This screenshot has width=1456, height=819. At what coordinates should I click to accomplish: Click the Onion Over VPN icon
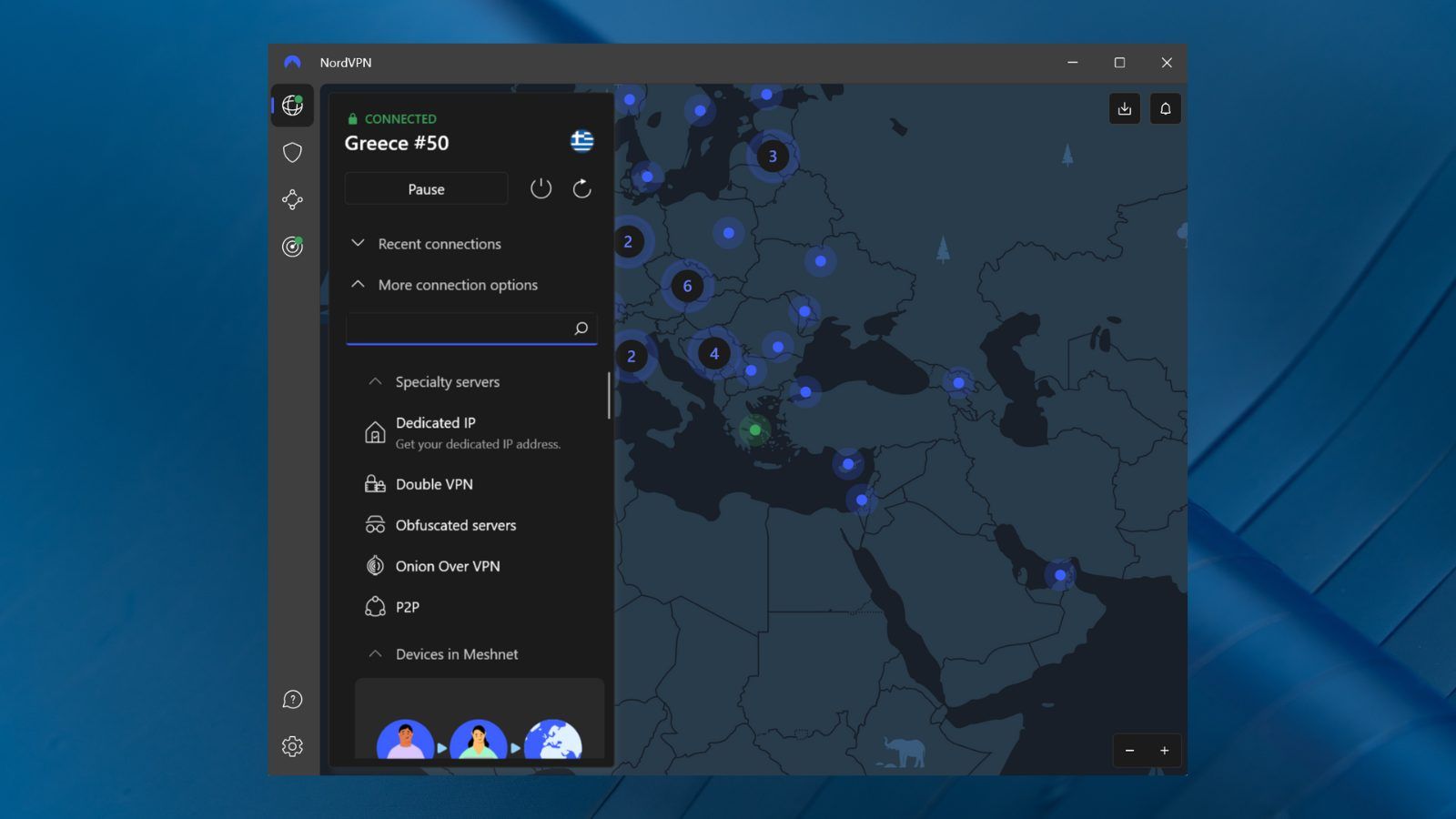tap(375, 566)
